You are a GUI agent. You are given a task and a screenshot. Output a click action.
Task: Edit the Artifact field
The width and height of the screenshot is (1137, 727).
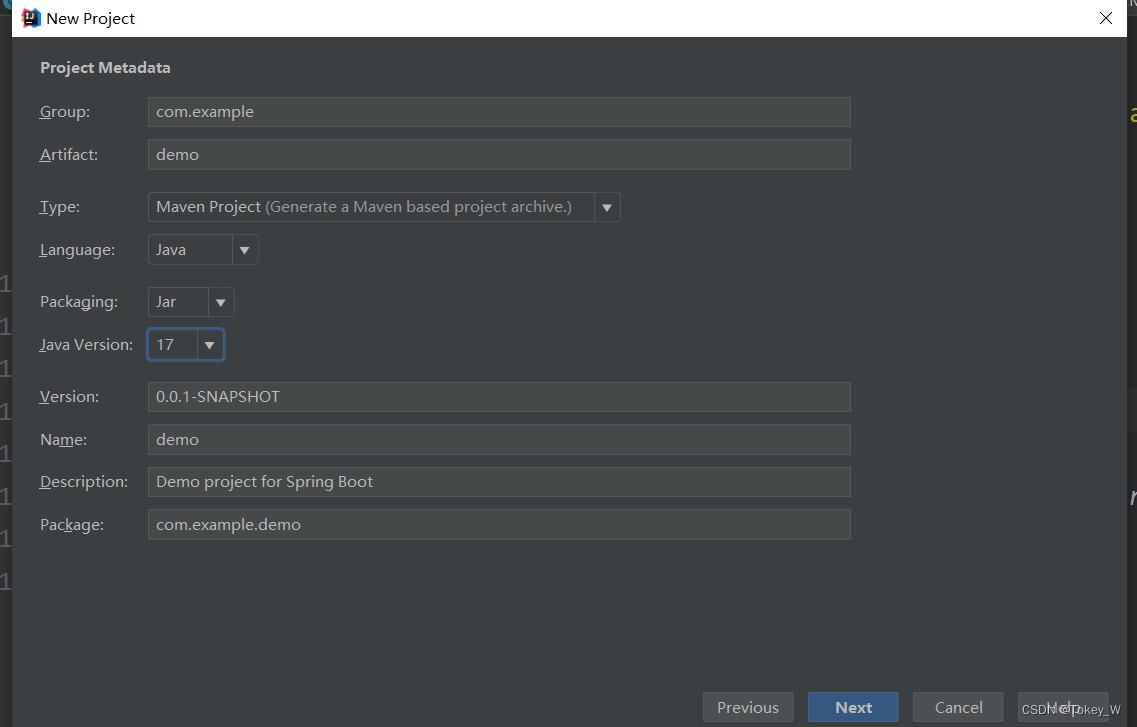[x=499, y=154]
